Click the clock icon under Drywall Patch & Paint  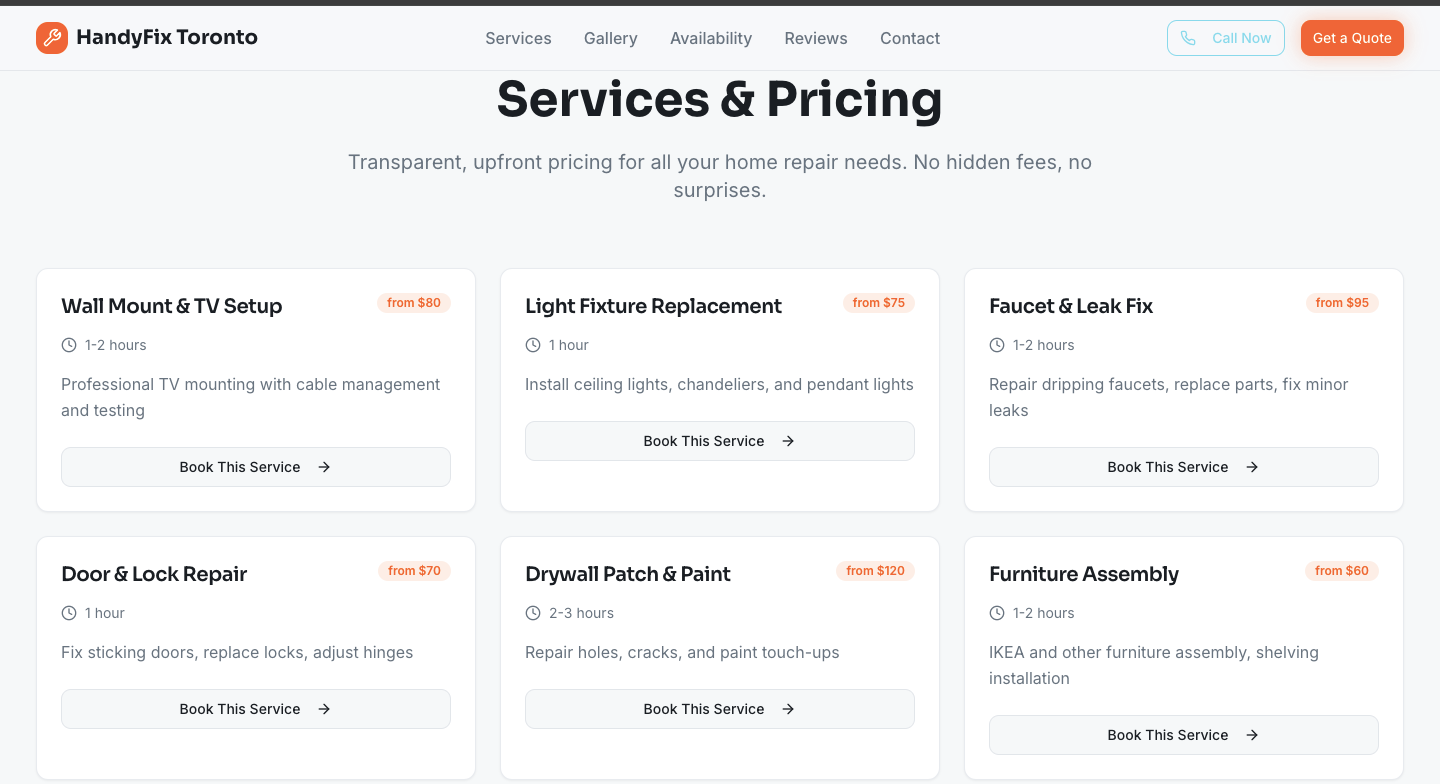[533, 613]
